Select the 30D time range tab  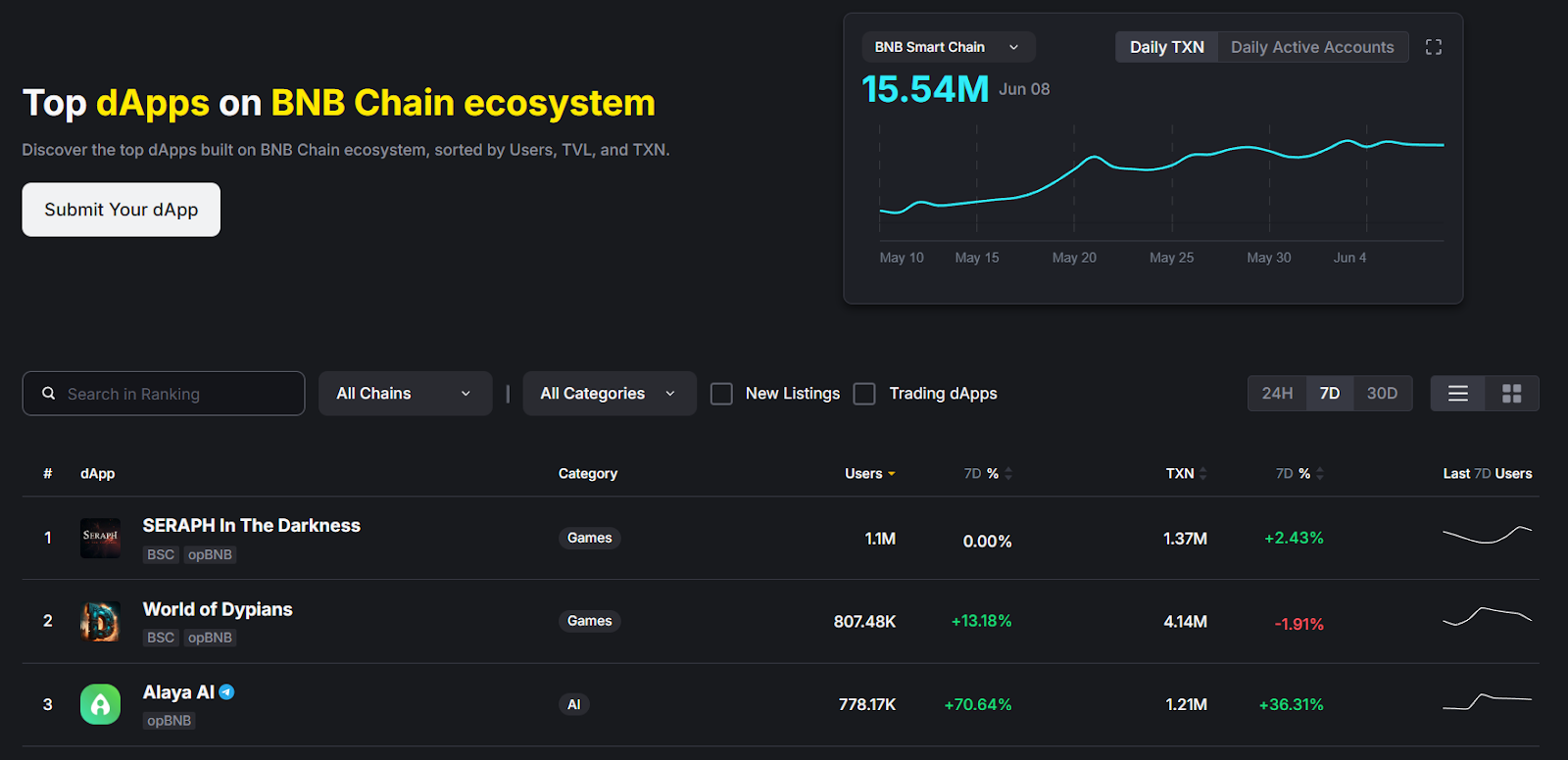pos(1382,394)
